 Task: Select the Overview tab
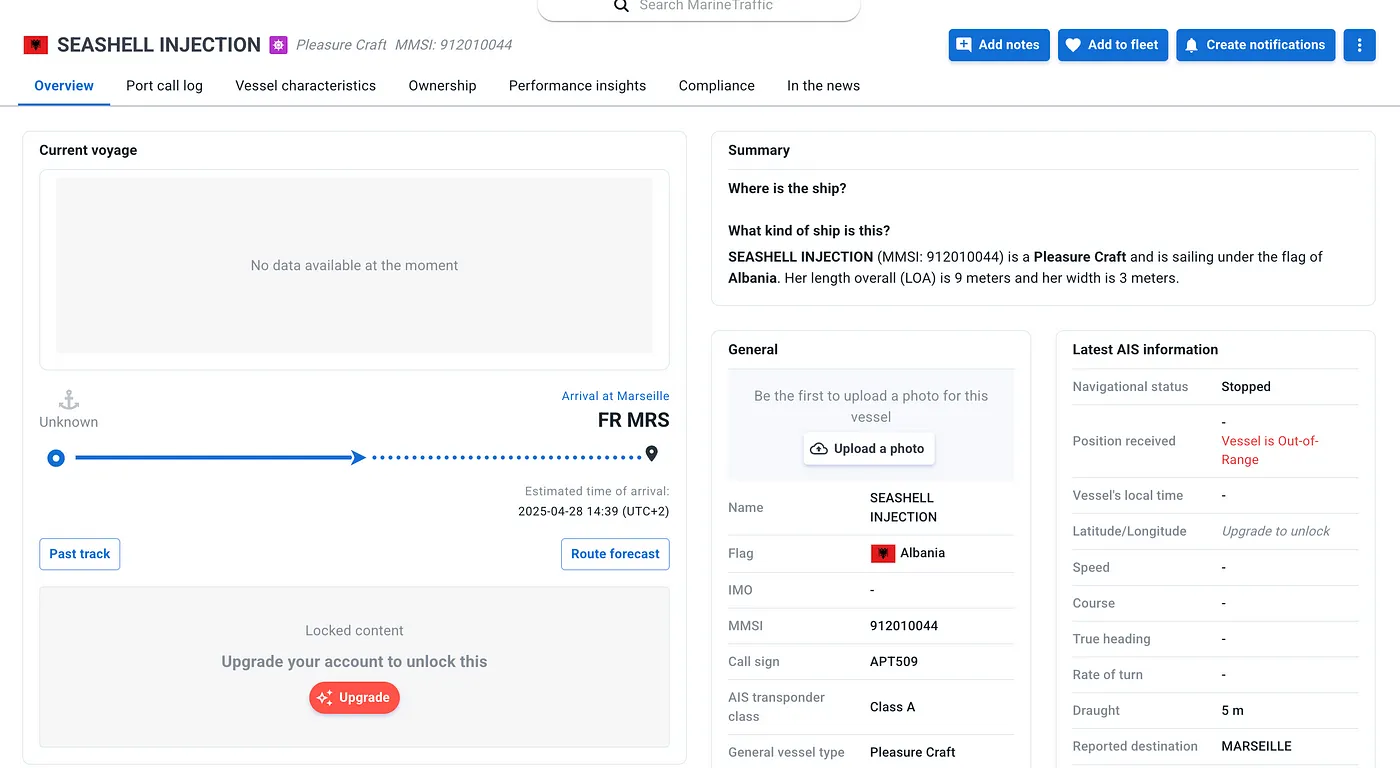pyautogui.click(x=64, y=86)
